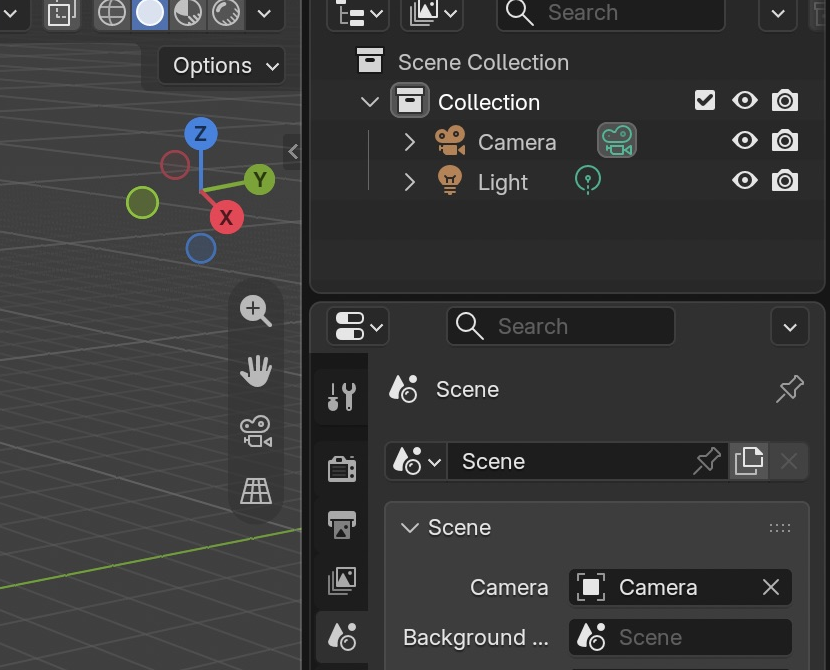Open the Output properties tab
The height and width of the screenshot is (670, 830).
[x=341, y=524]
